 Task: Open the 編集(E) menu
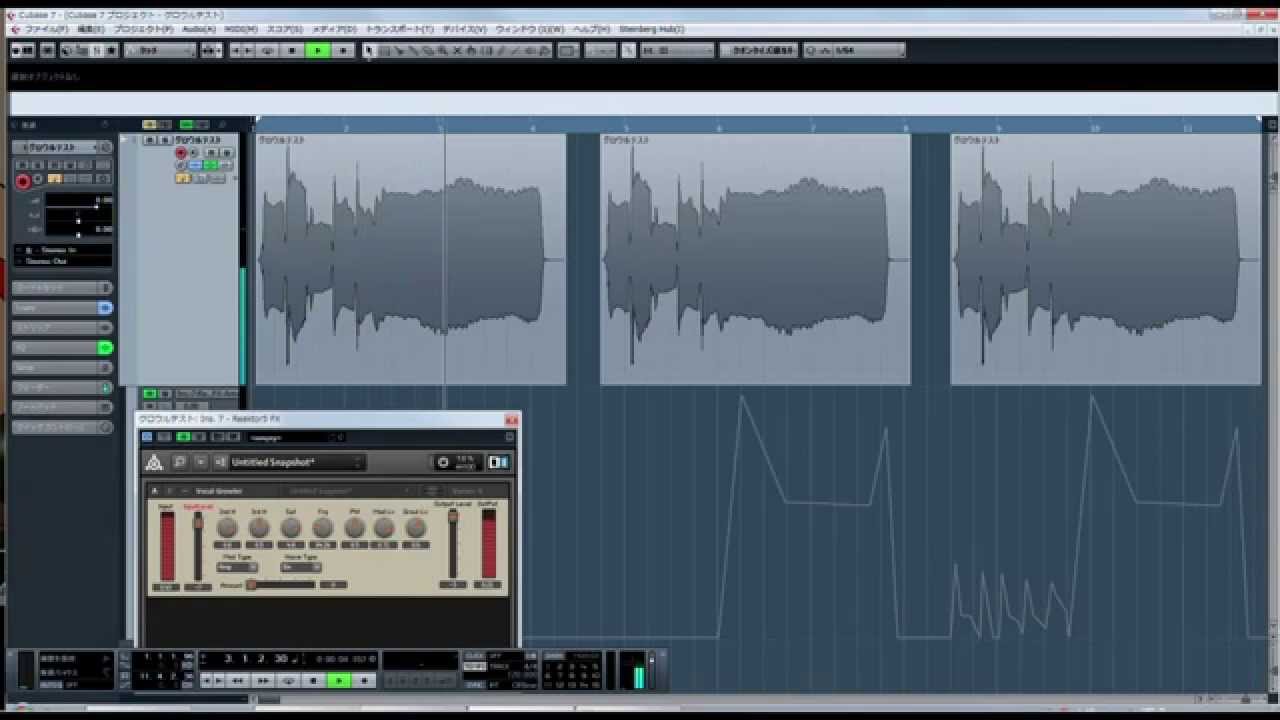[x=89, y=29]
